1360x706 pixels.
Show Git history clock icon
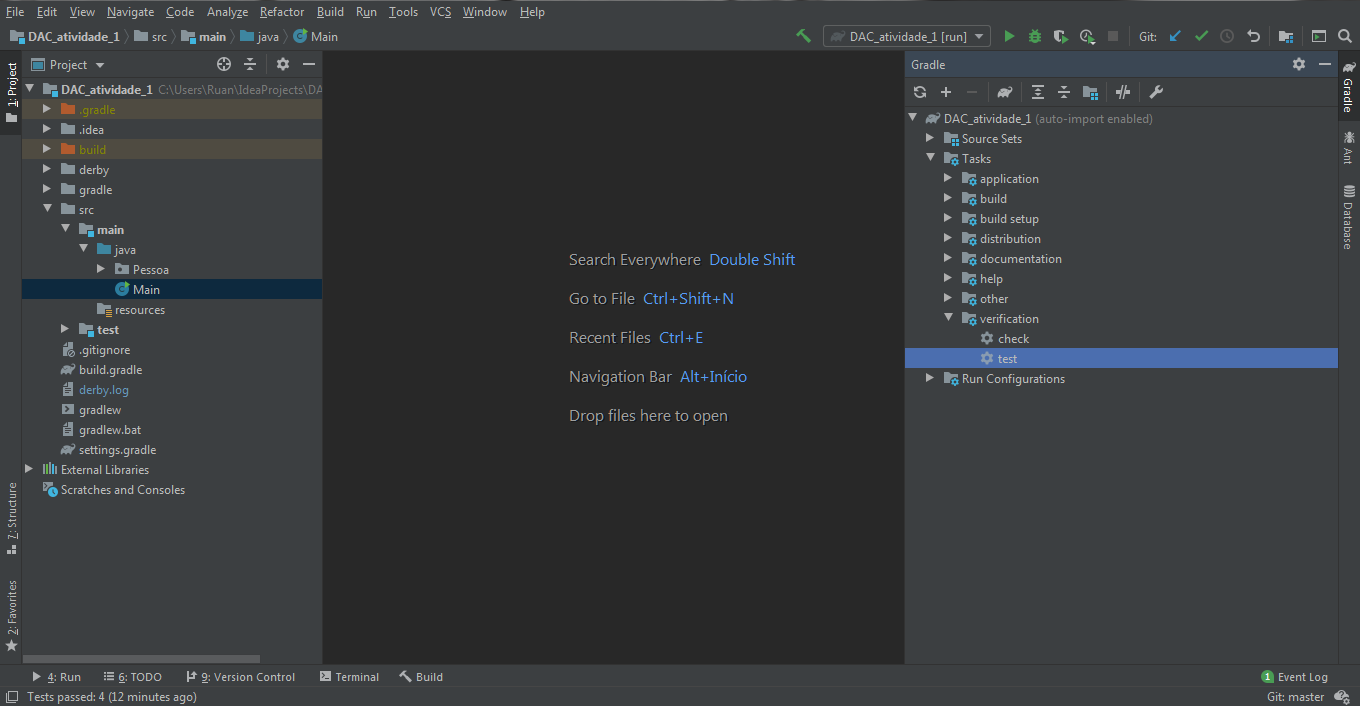pos(1227,36)
